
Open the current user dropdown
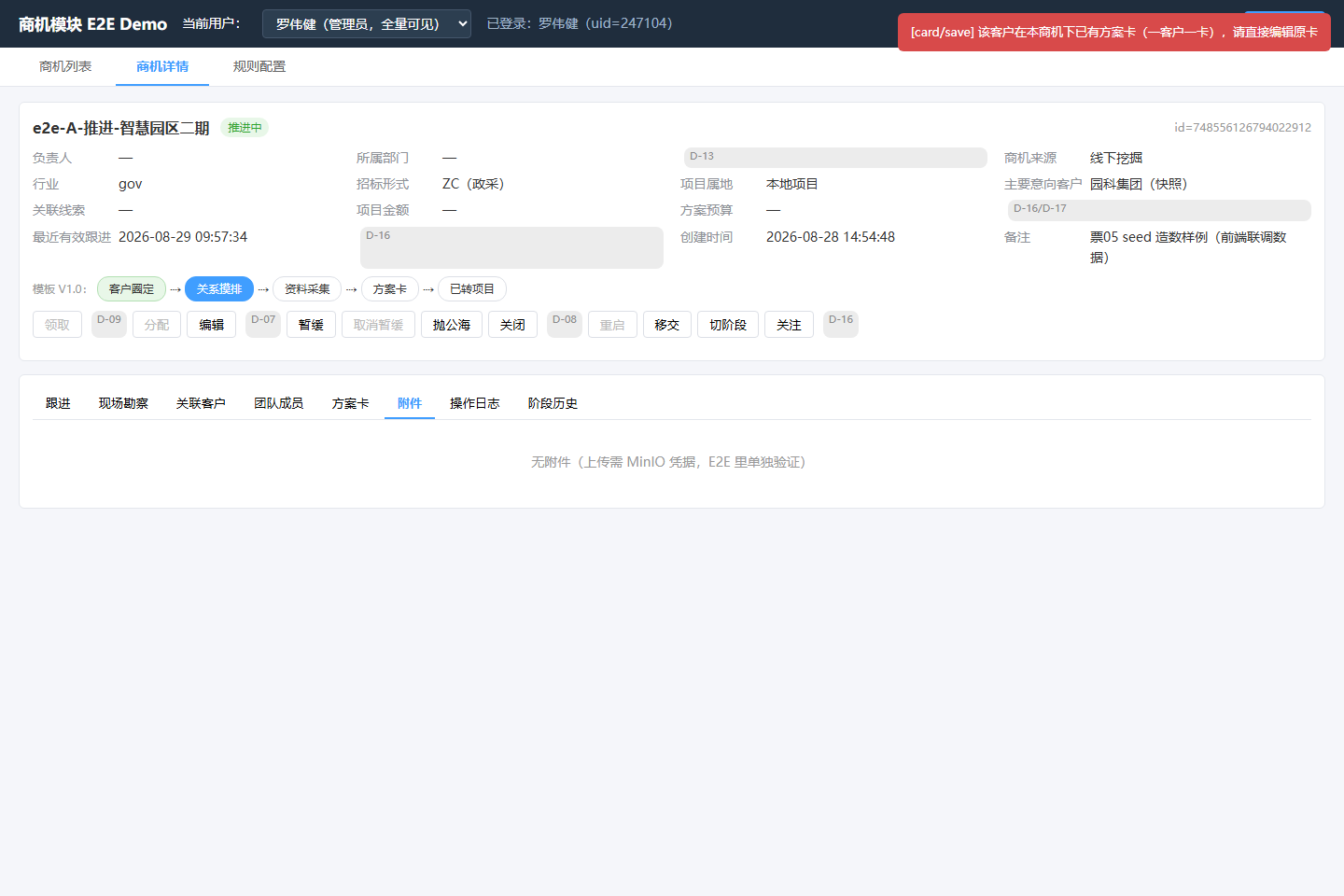pos(367,24)
